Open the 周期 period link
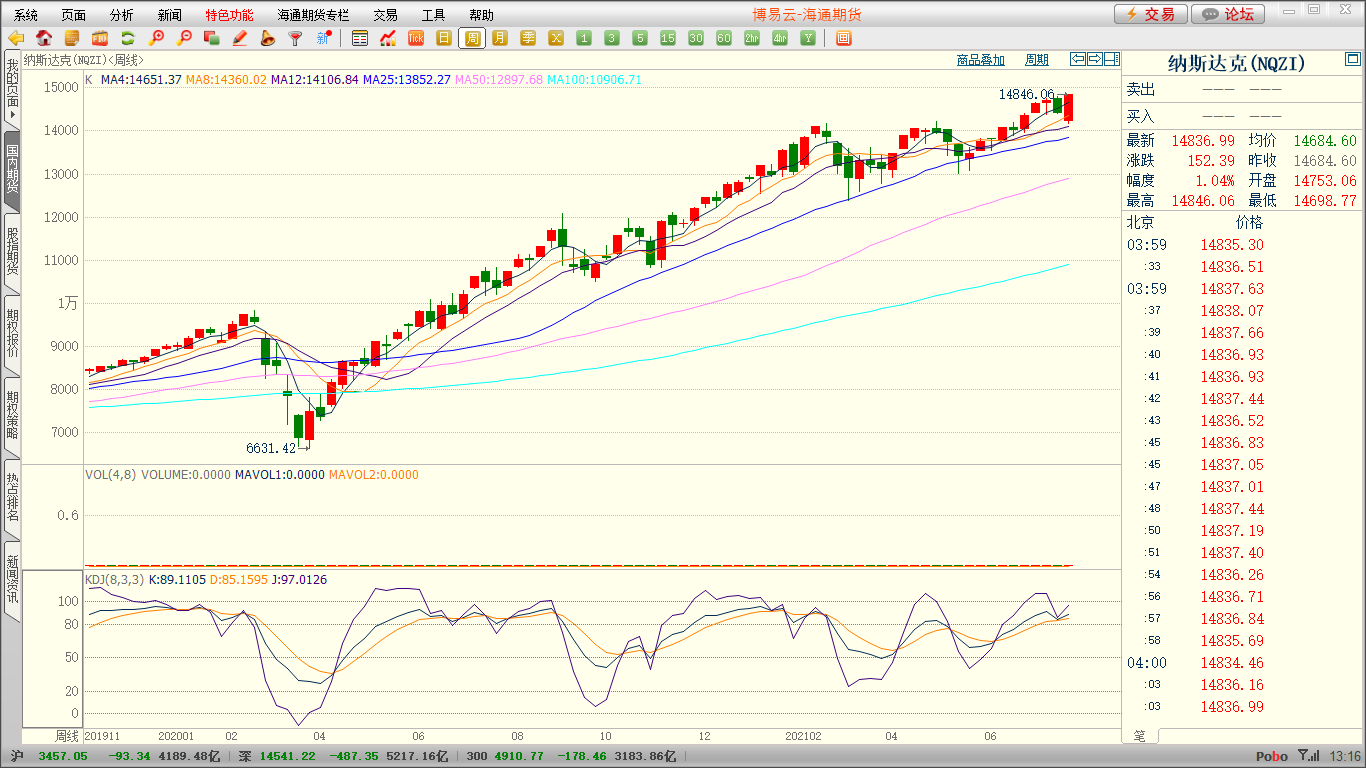The height and width of the screenshot is (768, 1366). pos(1037,60)
